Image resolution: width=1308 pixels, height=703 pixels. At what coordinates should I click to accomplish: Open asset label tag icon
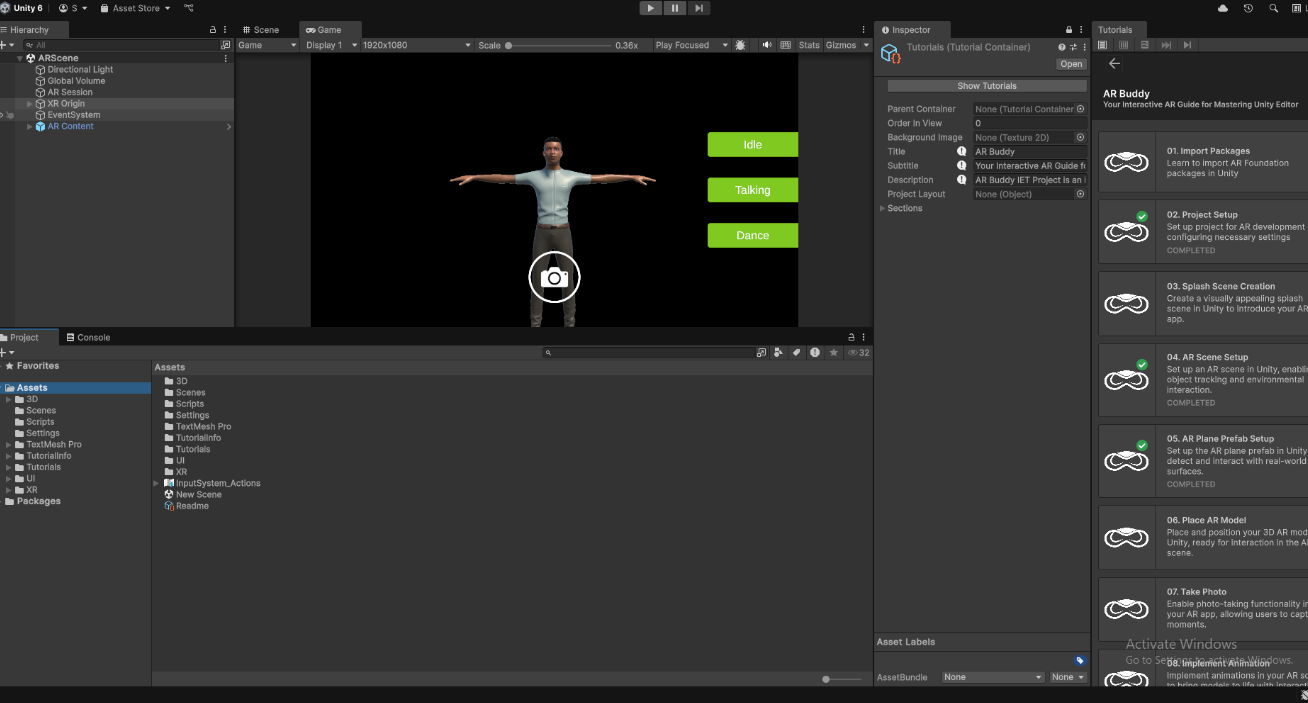click(x=1080, y=661)
